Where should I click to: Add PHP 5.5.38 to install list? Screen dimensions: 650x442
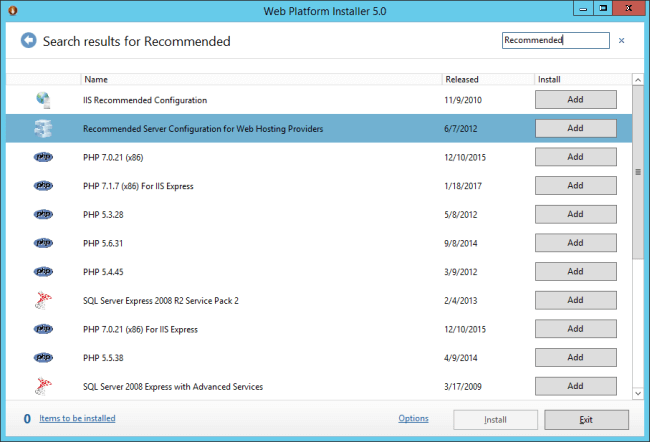coord(575,357)
